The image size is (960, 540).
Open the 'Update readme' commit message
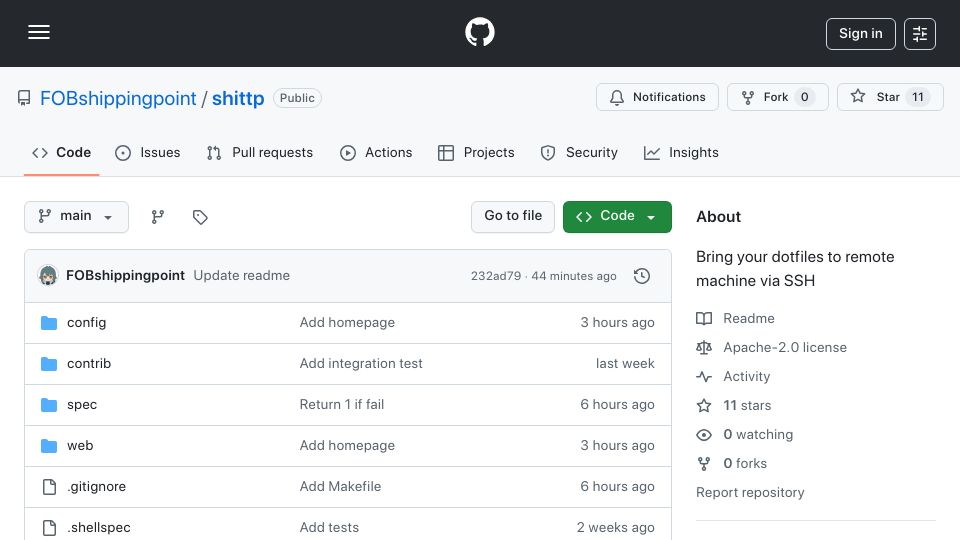pos(241,276)
